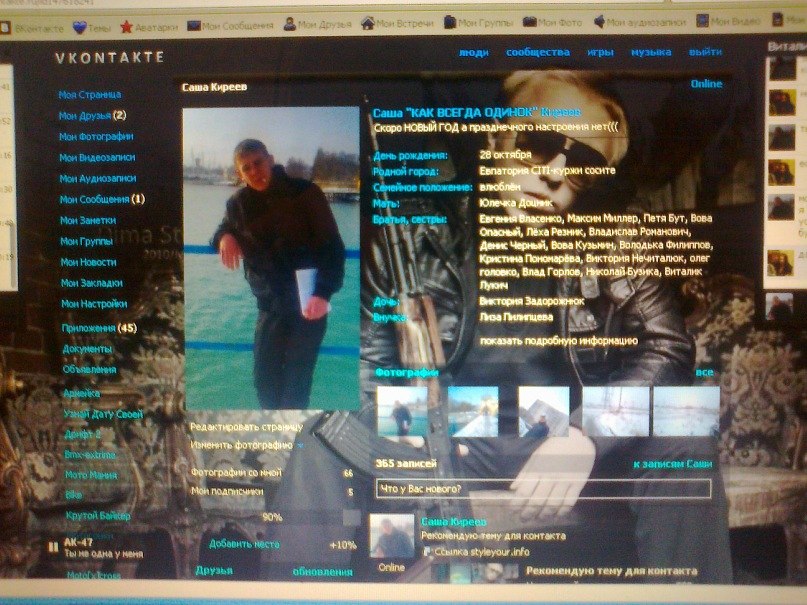
Task: Open the large profile photo of Саша Киреев
Action: click(270, 258)
